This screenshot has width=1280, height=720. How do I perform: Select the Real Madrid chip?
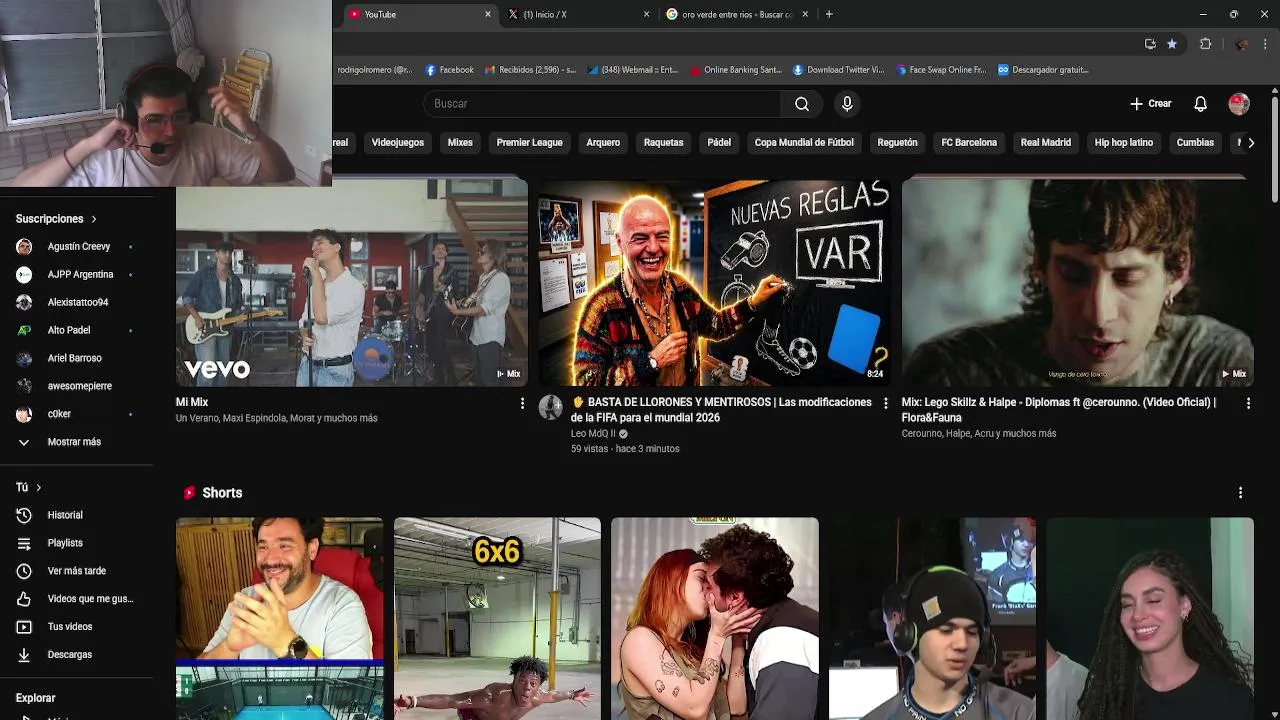click(x=1045, y=143)
